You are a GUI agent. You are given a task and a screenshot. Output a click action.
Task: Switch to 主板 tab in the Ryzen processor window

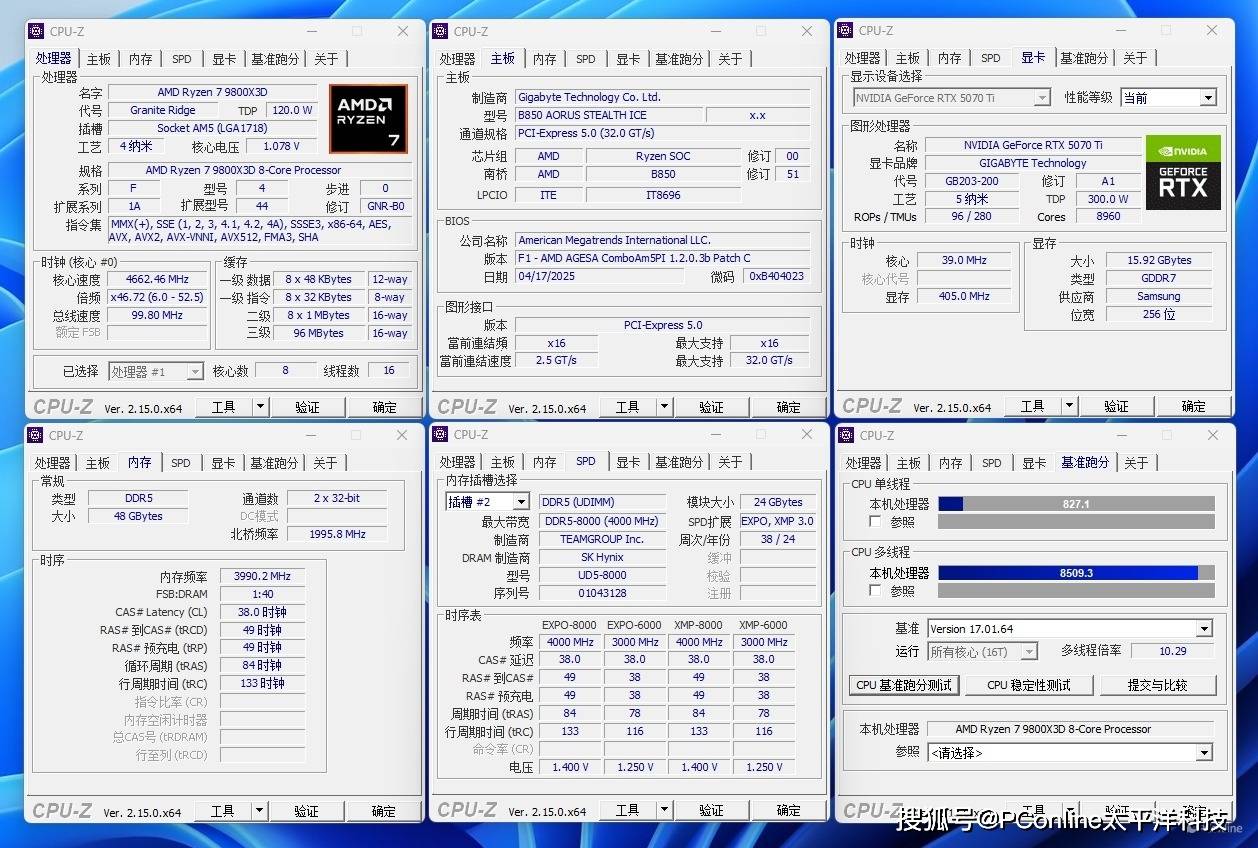98,59
